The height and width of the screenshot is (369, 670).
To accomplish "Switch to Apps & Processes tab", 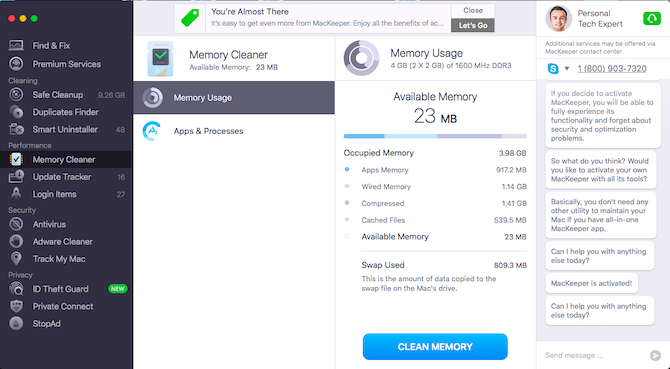I will coord(234,131).
